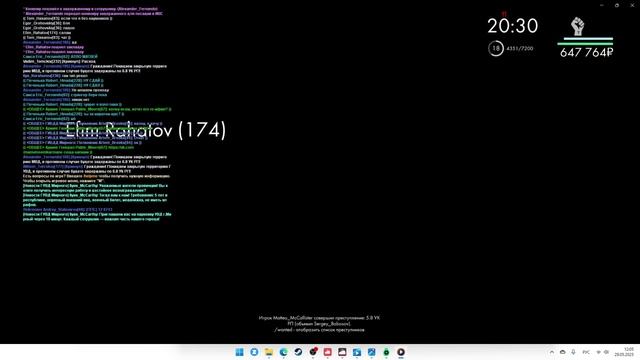Click the 647 764 money balance
The width and height of the screenshot is (640, 360).
[586, 52]
